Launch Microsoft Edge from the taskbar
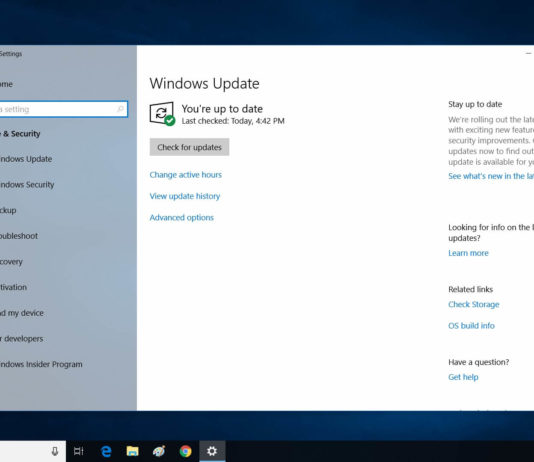The height and width of the screenshot is (462, 534). pyautogui.click(x=106, y=451)
